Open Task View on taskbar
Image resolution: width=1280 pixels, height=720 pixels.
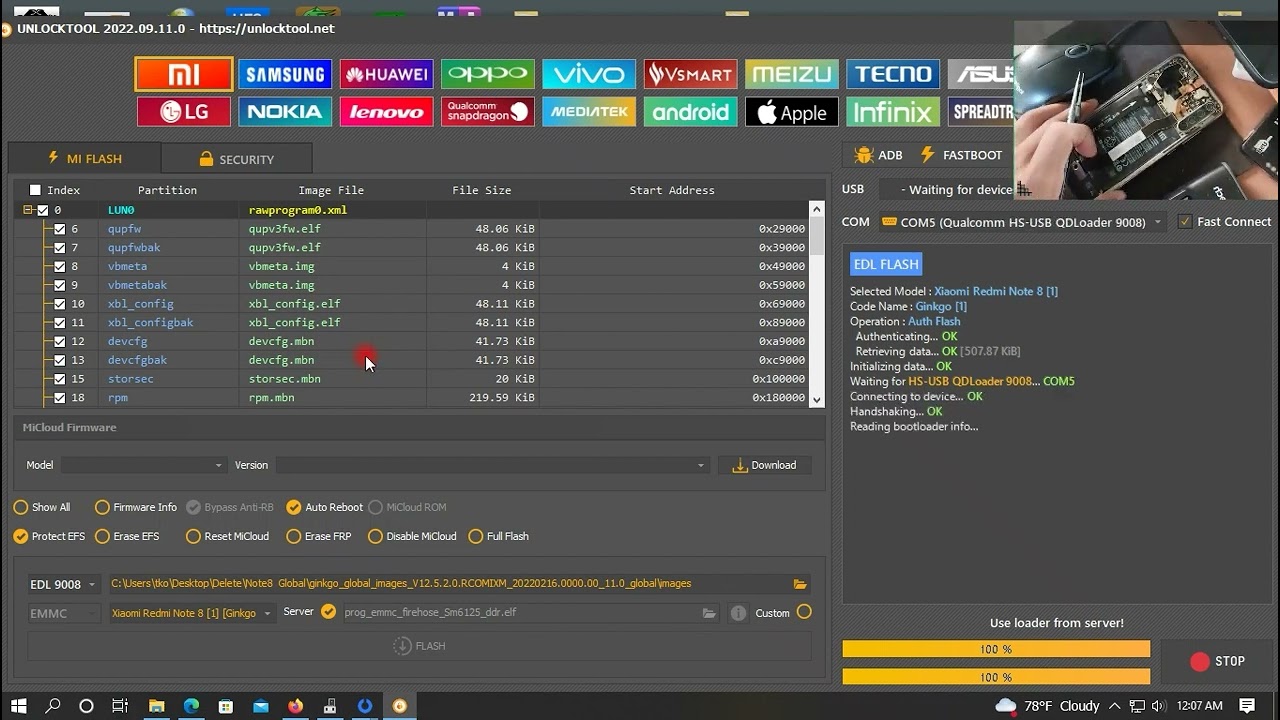coord(120,706)
